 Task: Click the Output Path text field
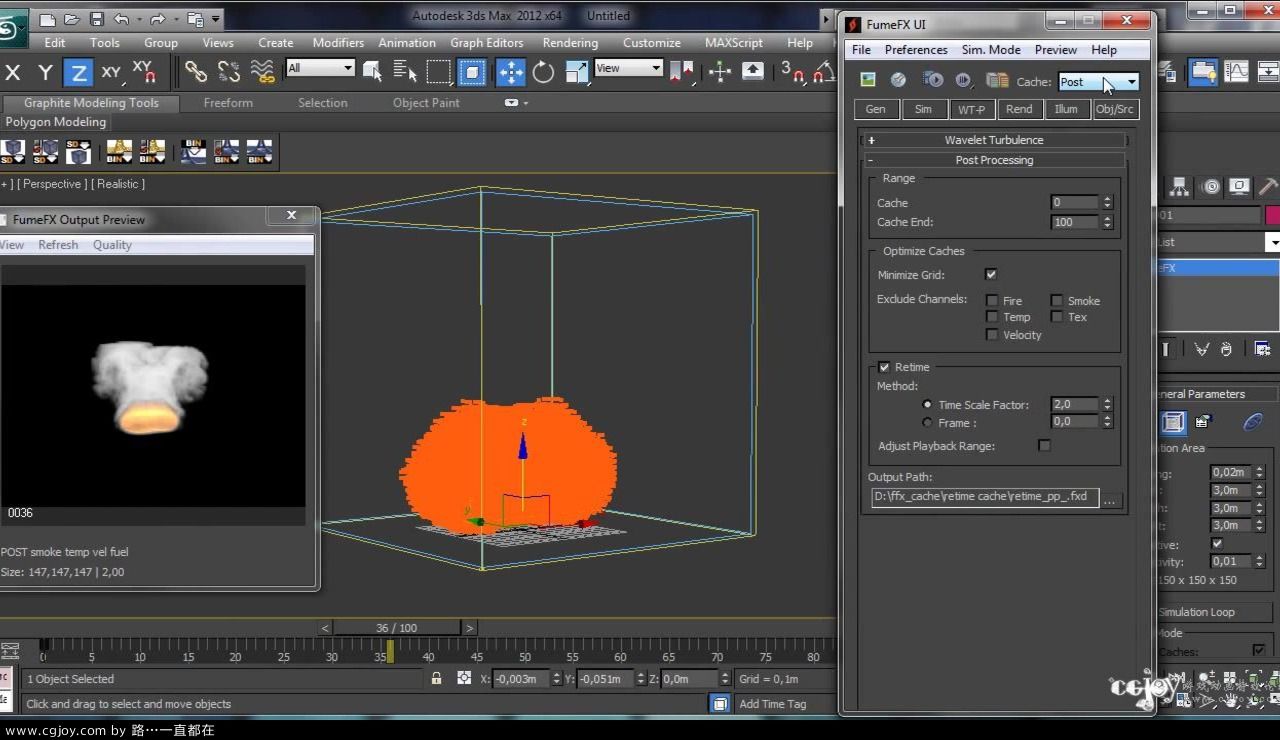coord(985,497)
